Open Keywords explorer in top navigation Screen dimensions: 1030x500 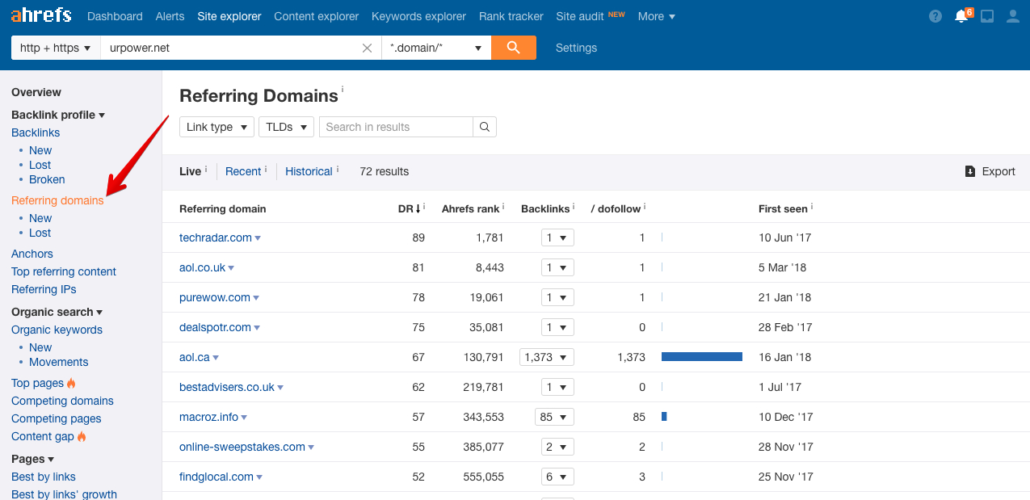click(418, 16)
